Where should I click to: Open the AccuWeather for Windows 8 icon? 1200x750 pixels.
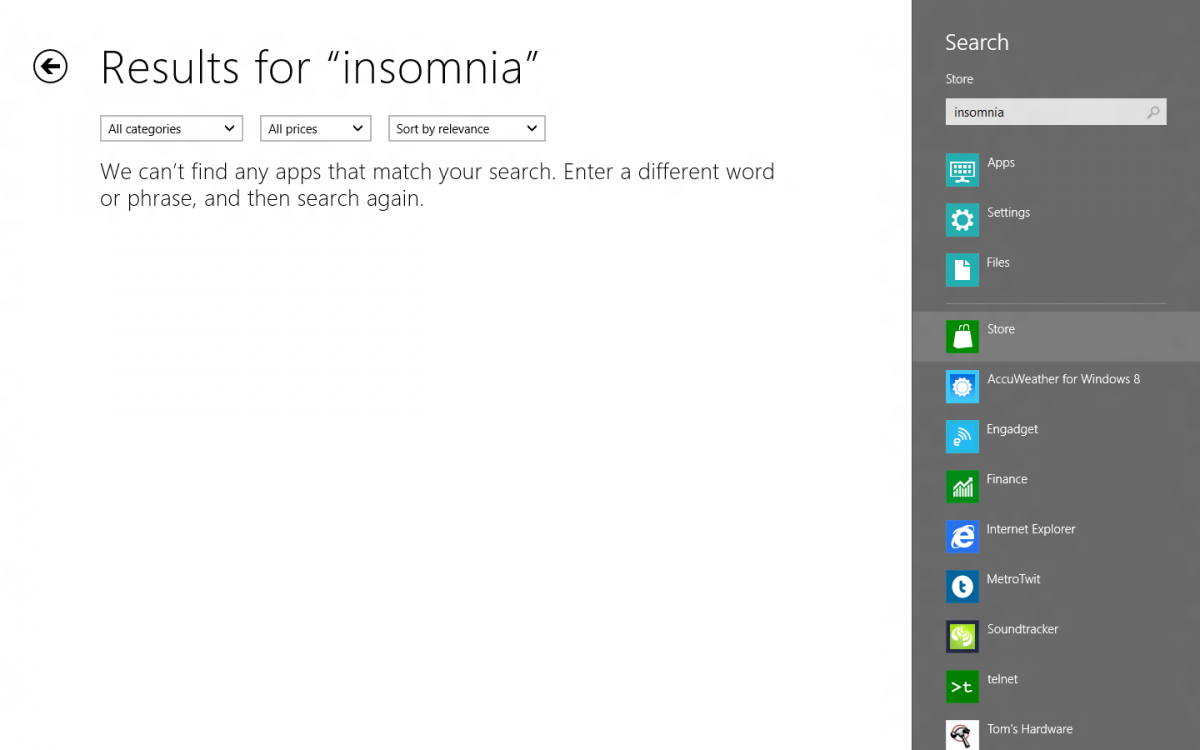click(x=962, y=387)
